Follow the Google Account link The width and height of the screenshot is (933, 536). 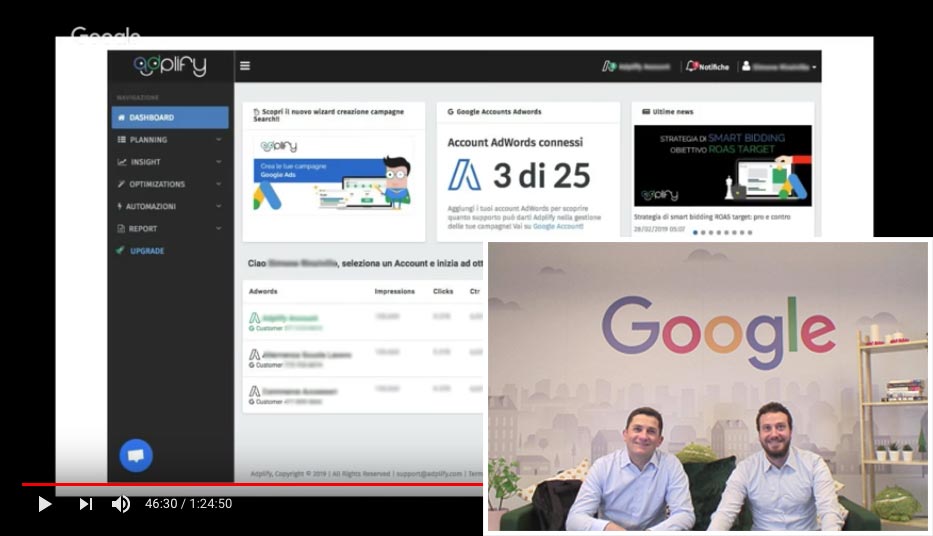click(558, 227)
